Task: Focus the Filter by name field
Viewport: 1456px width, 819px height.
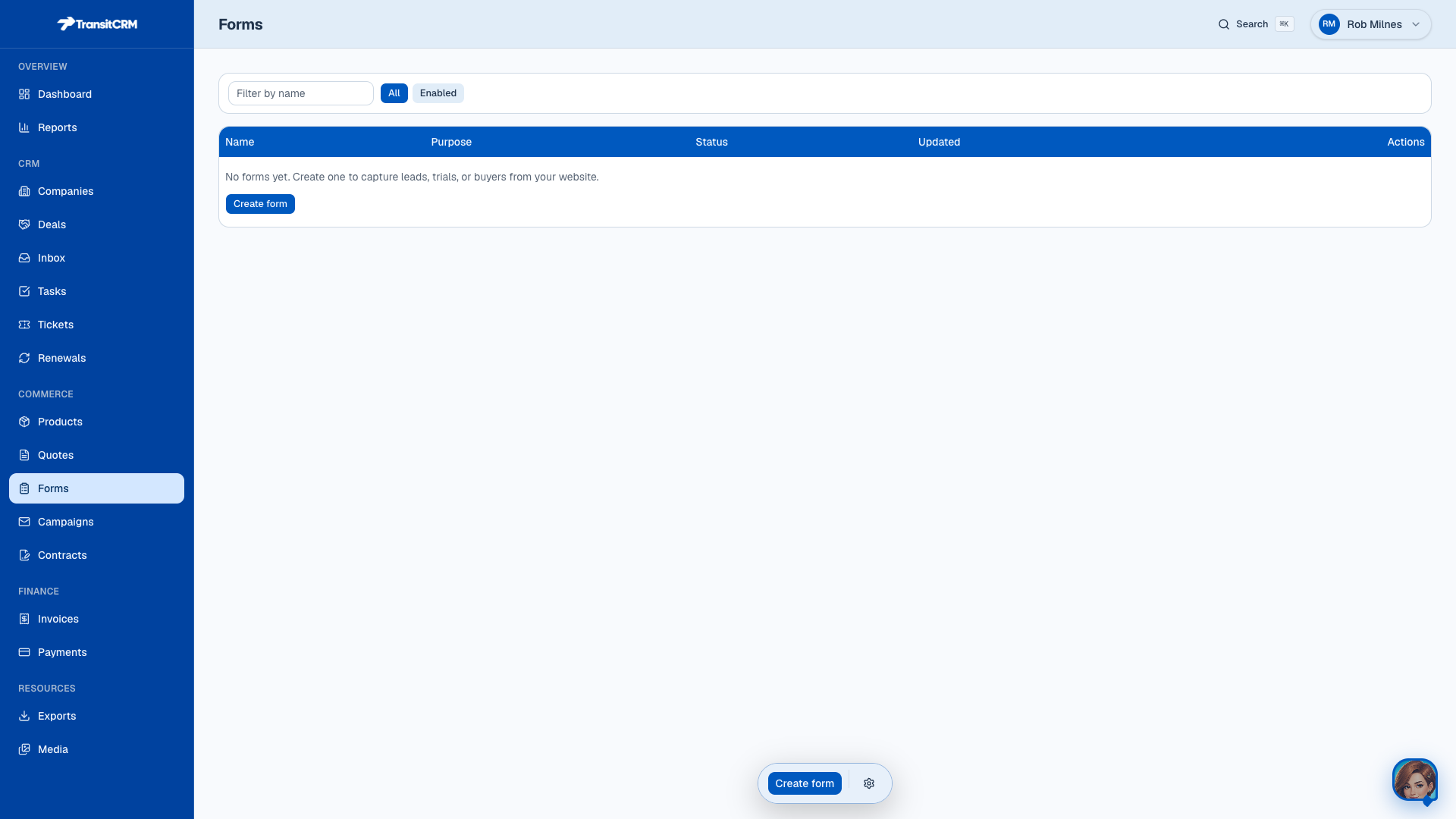Action: pyautogui.click(x=301, y=93)
